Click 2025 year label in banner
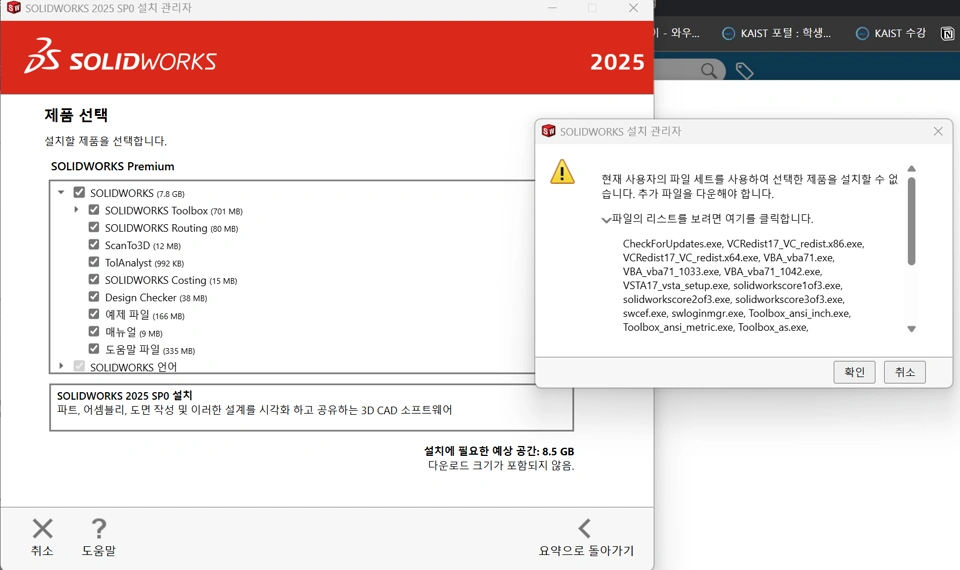Image resolution: width=960 pixels, height=570 pixels. [617, 62]
